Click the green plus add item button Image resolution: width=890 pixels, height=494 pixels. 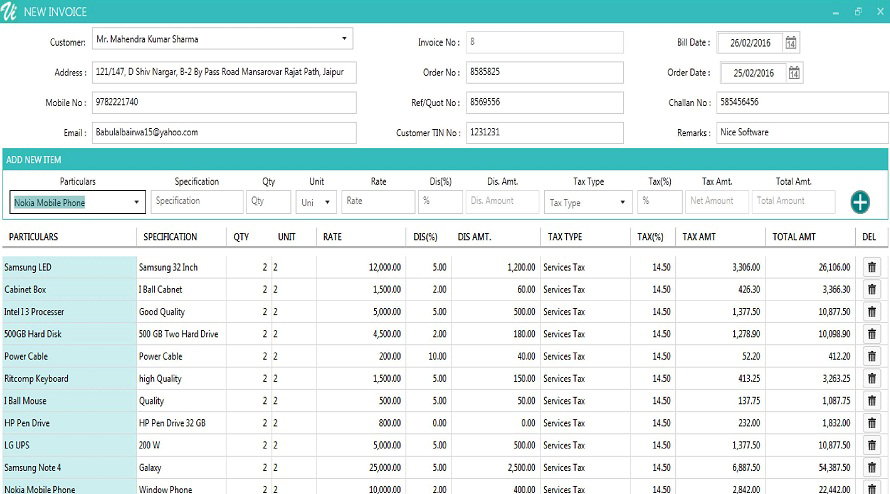[x=860, y=202]
